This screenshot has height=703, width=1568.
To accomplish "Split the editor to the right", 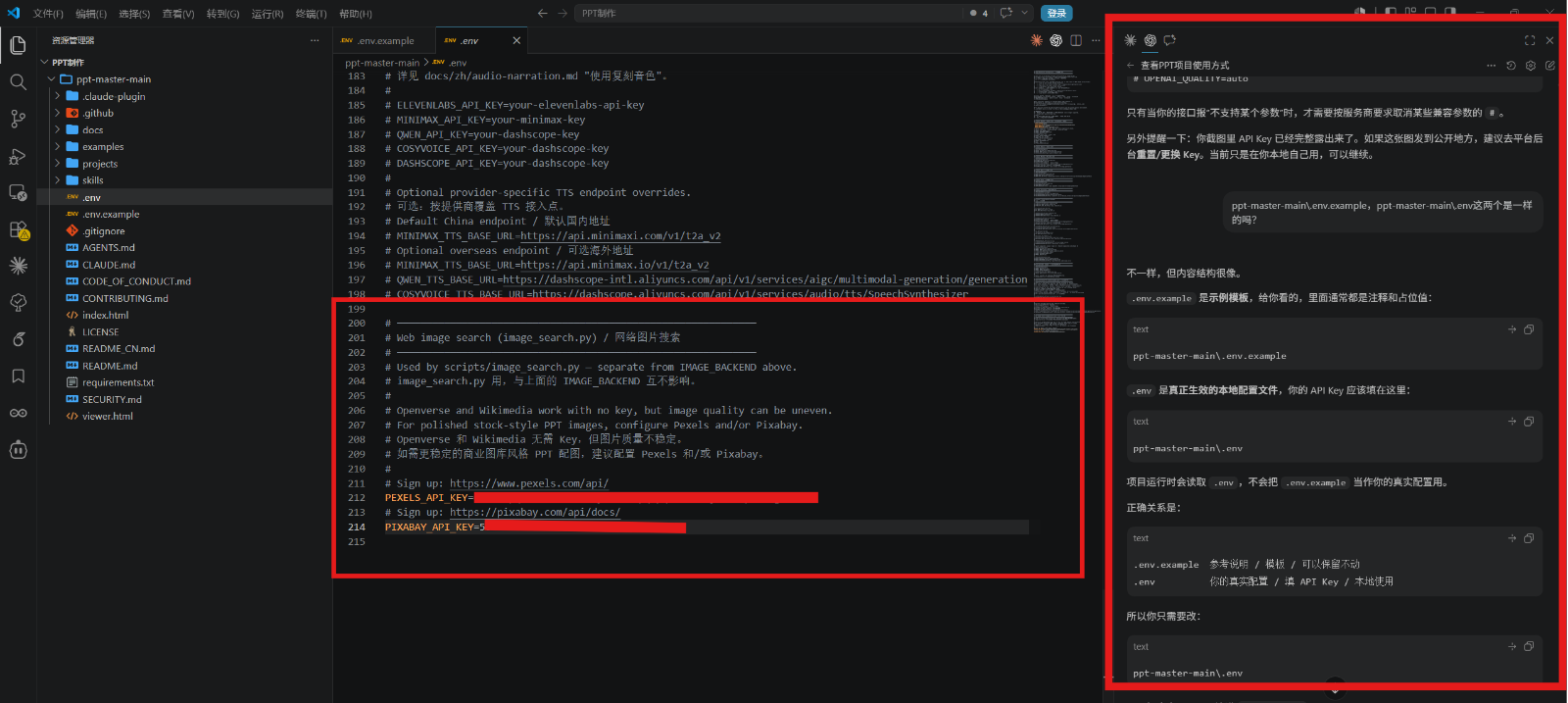I will tap(1076, 40).
